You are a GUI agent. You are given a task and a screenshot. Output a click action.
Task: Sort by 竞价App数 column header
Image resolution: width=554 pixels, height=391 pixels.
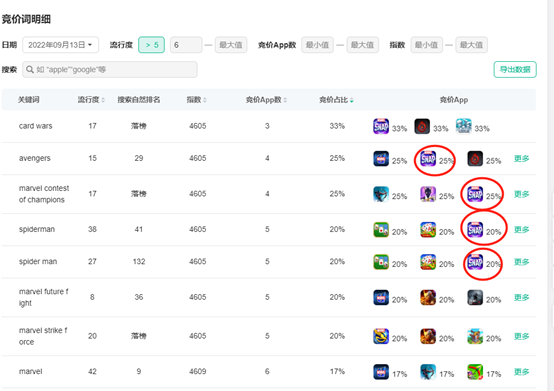pos(266,100)
